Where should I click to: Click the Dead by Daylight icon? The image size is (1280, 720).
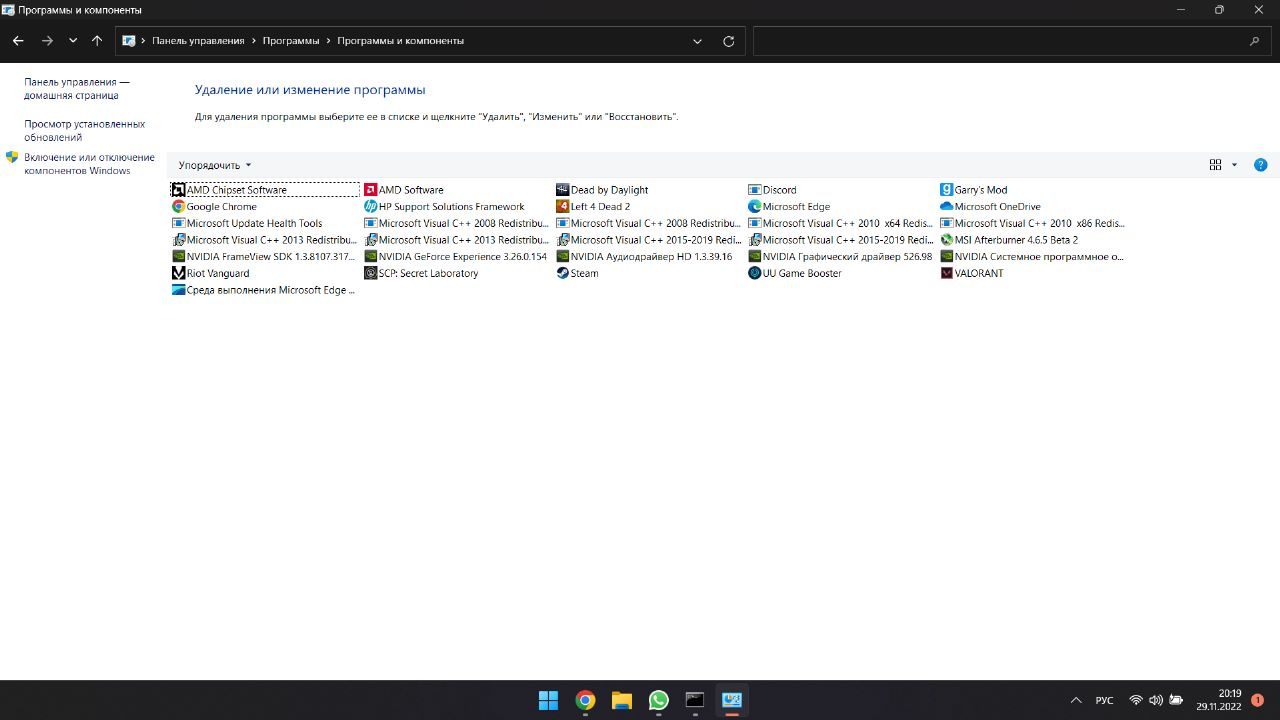562,190
